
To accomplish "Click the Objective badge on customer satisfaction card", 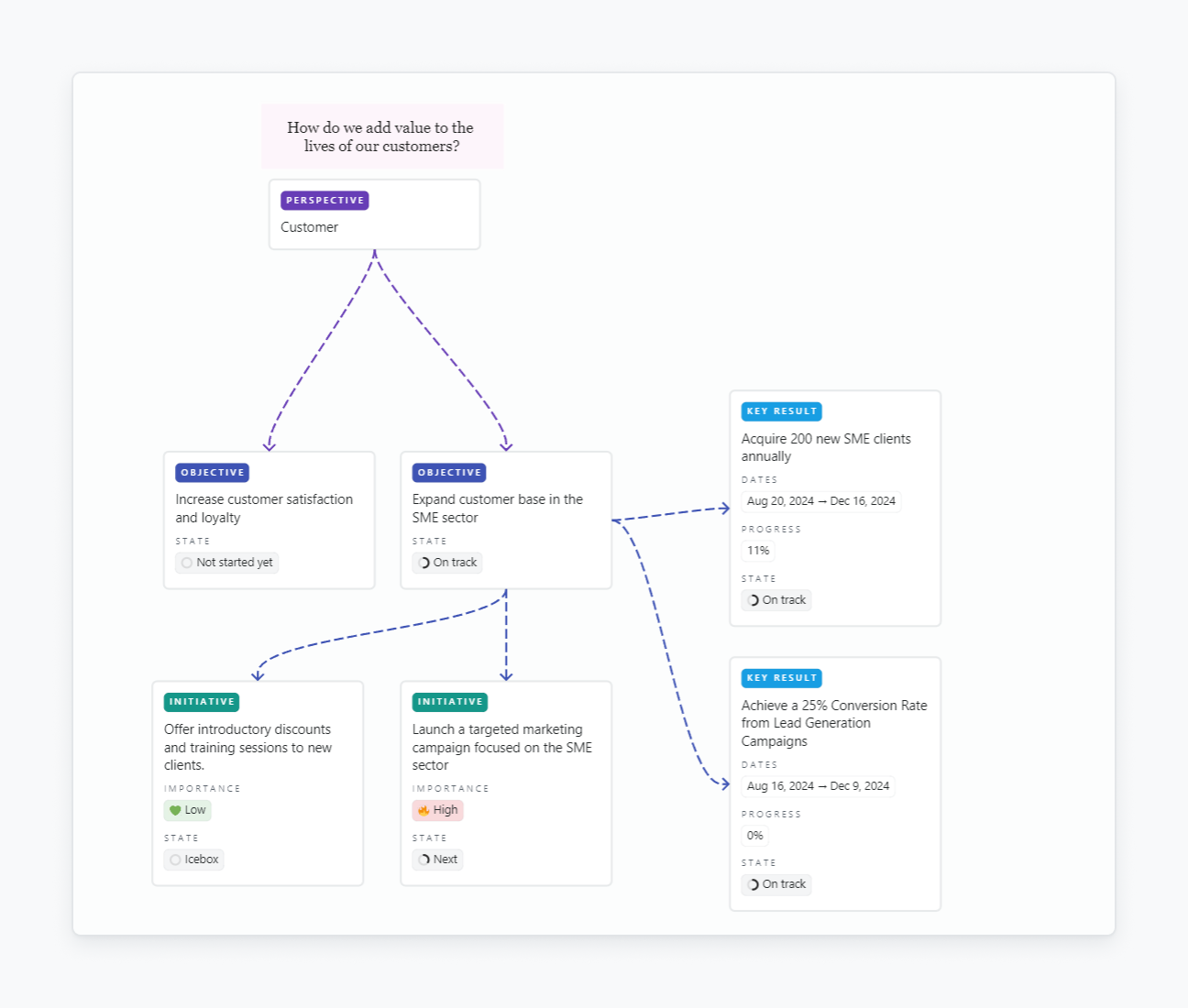I will point(212,473).
